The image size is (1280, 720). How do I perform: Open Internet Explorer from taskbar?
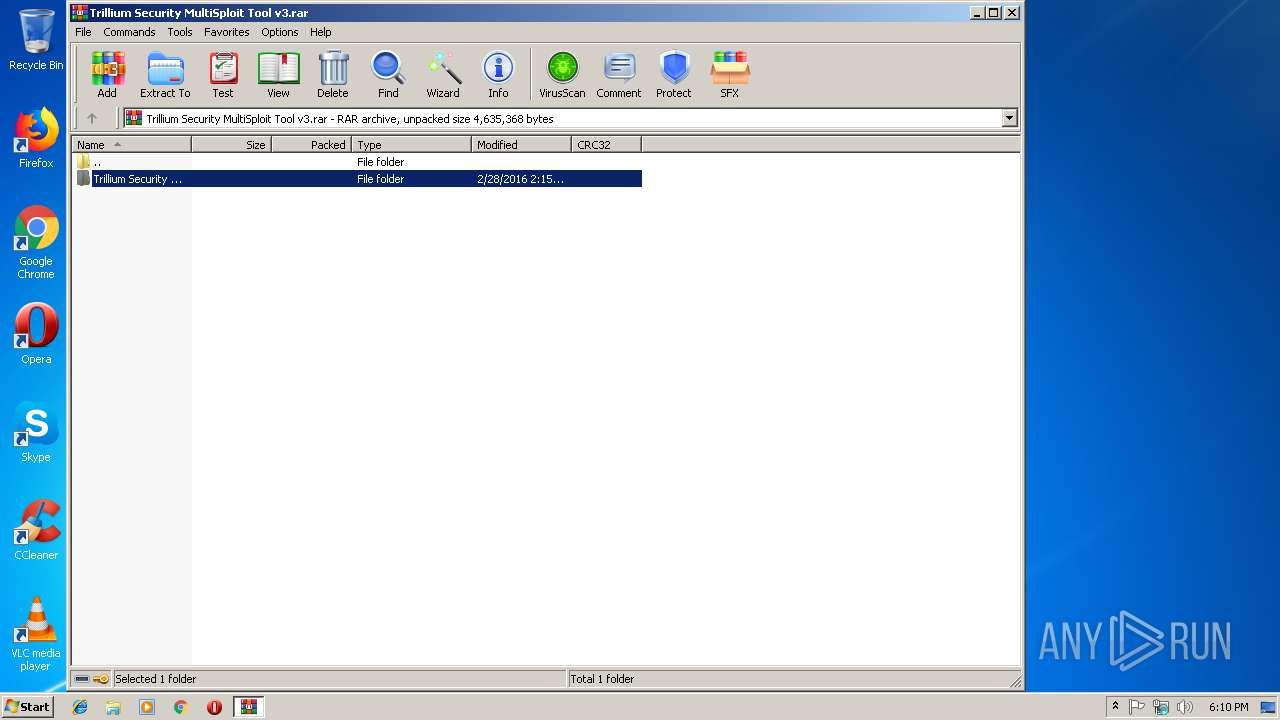tap(80, 707)
